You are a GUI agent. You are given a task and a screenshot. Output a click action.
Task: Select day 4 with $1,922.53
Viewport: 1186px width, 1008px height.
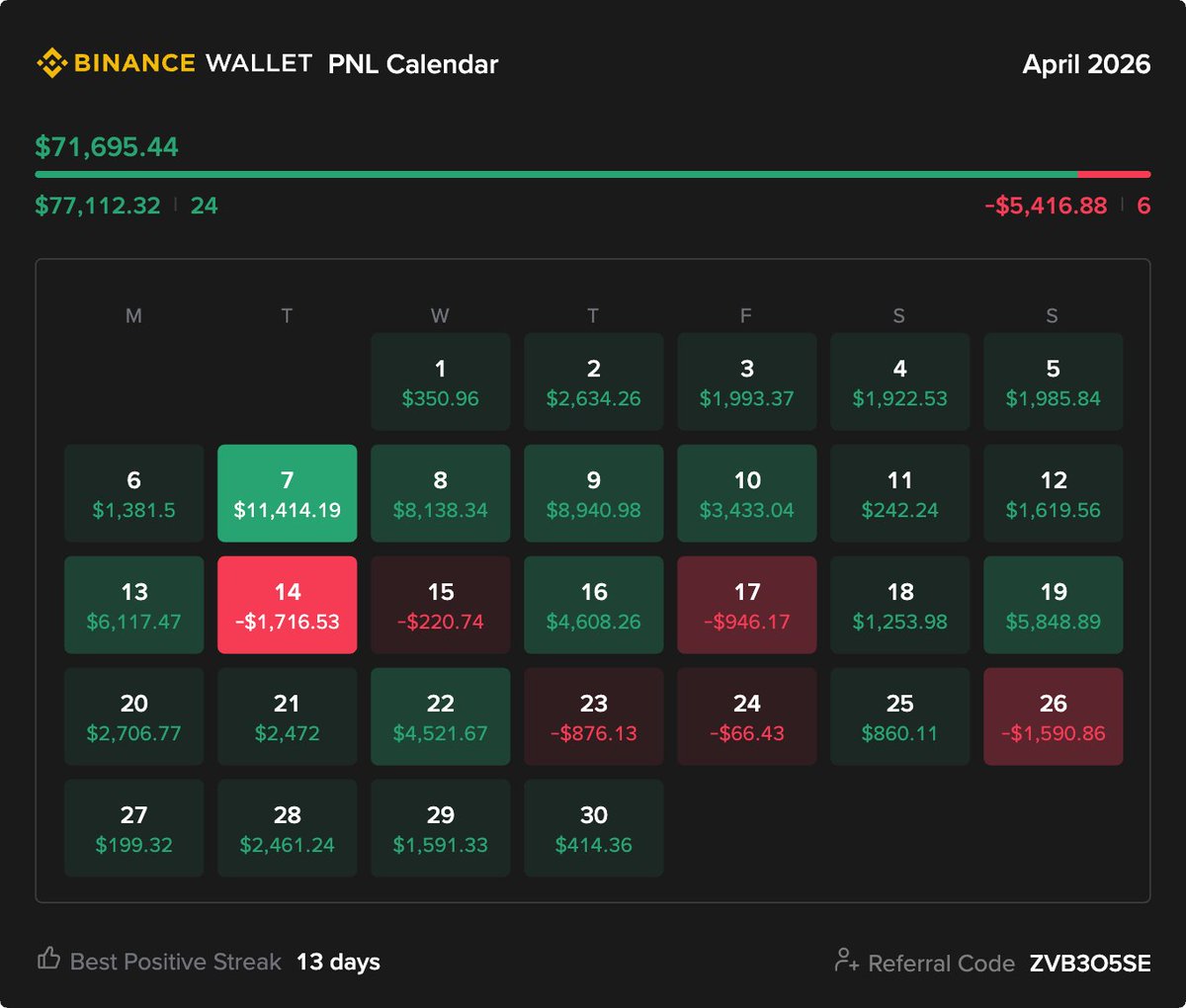click(x=900, y=381)
